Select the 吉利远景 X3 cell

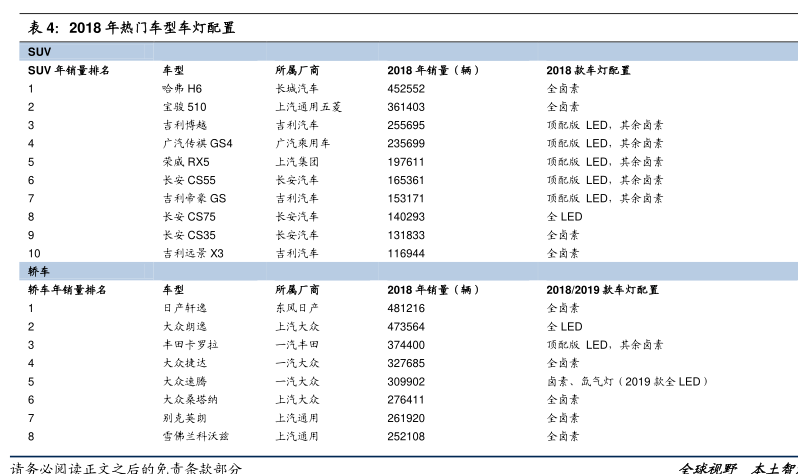[193, 254]
